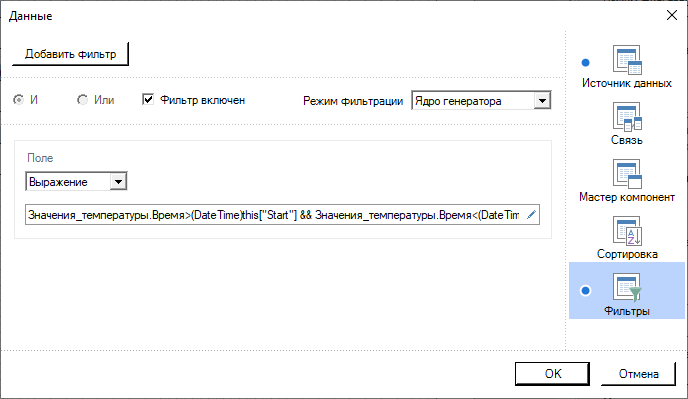Toggle the Фильтр включен checkbox
The image size is (688, 399).
click(148, 99)
